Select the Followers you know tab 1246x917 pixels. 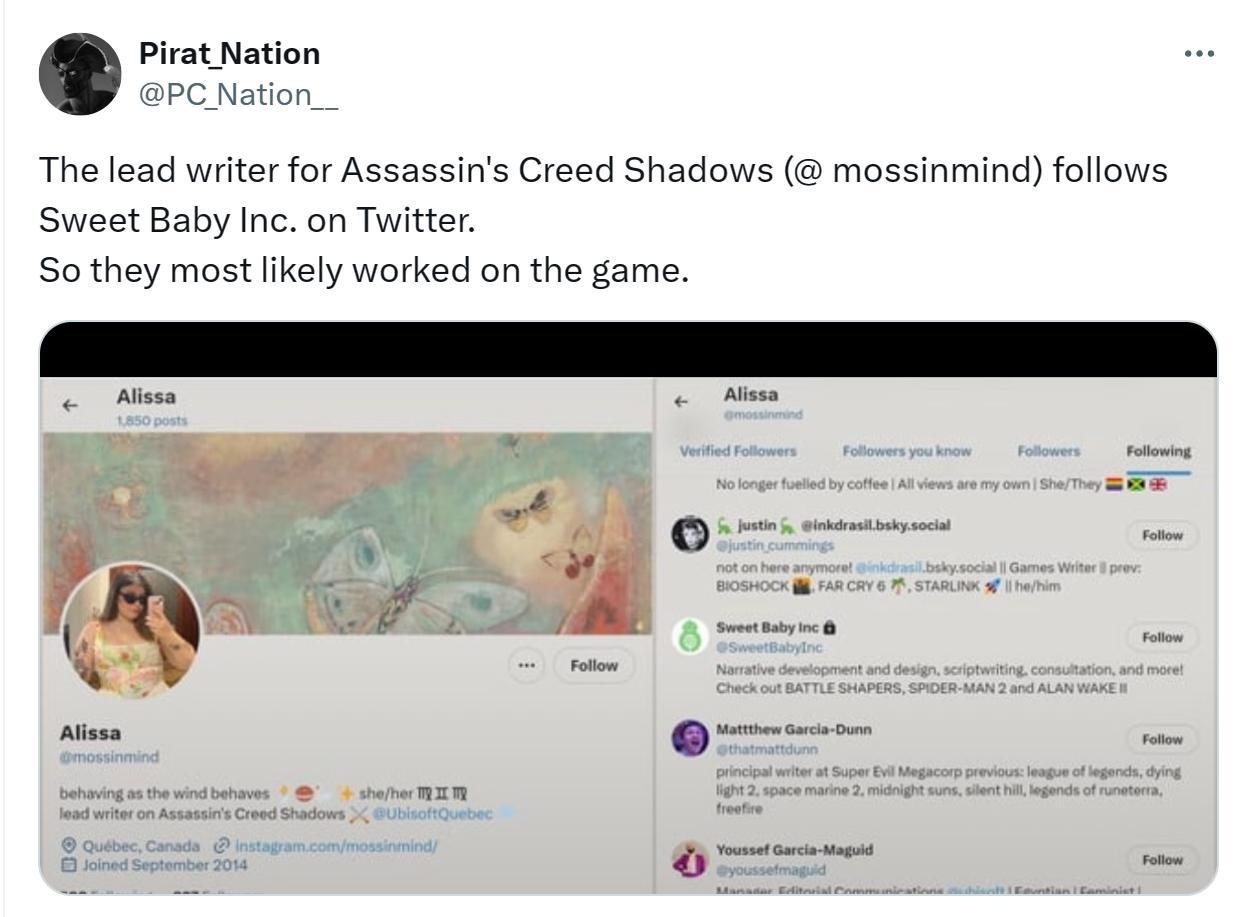(x=906, y=451)
